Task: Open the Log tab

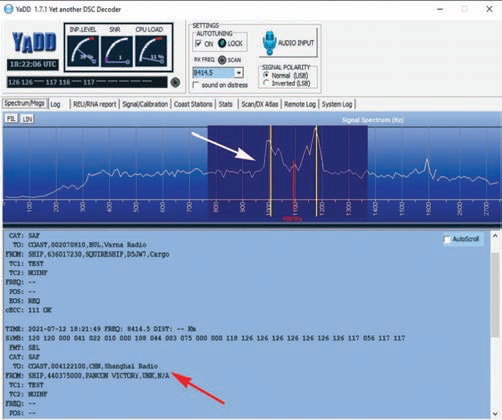Action: click(55, 104)
